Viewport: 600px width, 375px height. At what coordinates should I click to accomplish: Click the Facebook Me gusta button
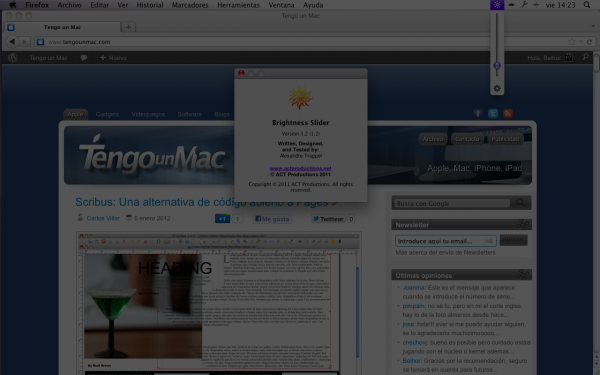tap(272, 218)
